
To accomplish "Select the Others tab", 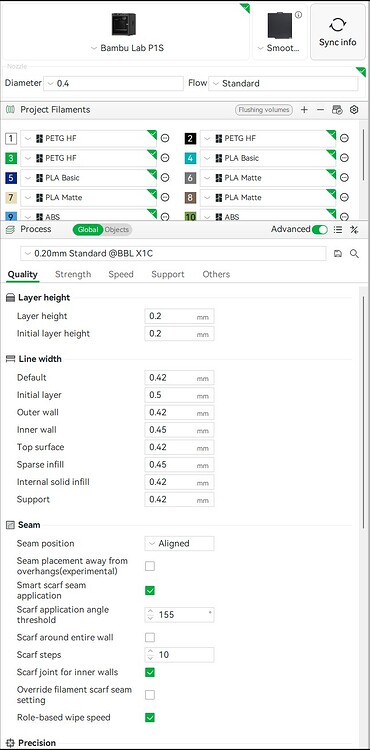I will click(216, 274).
